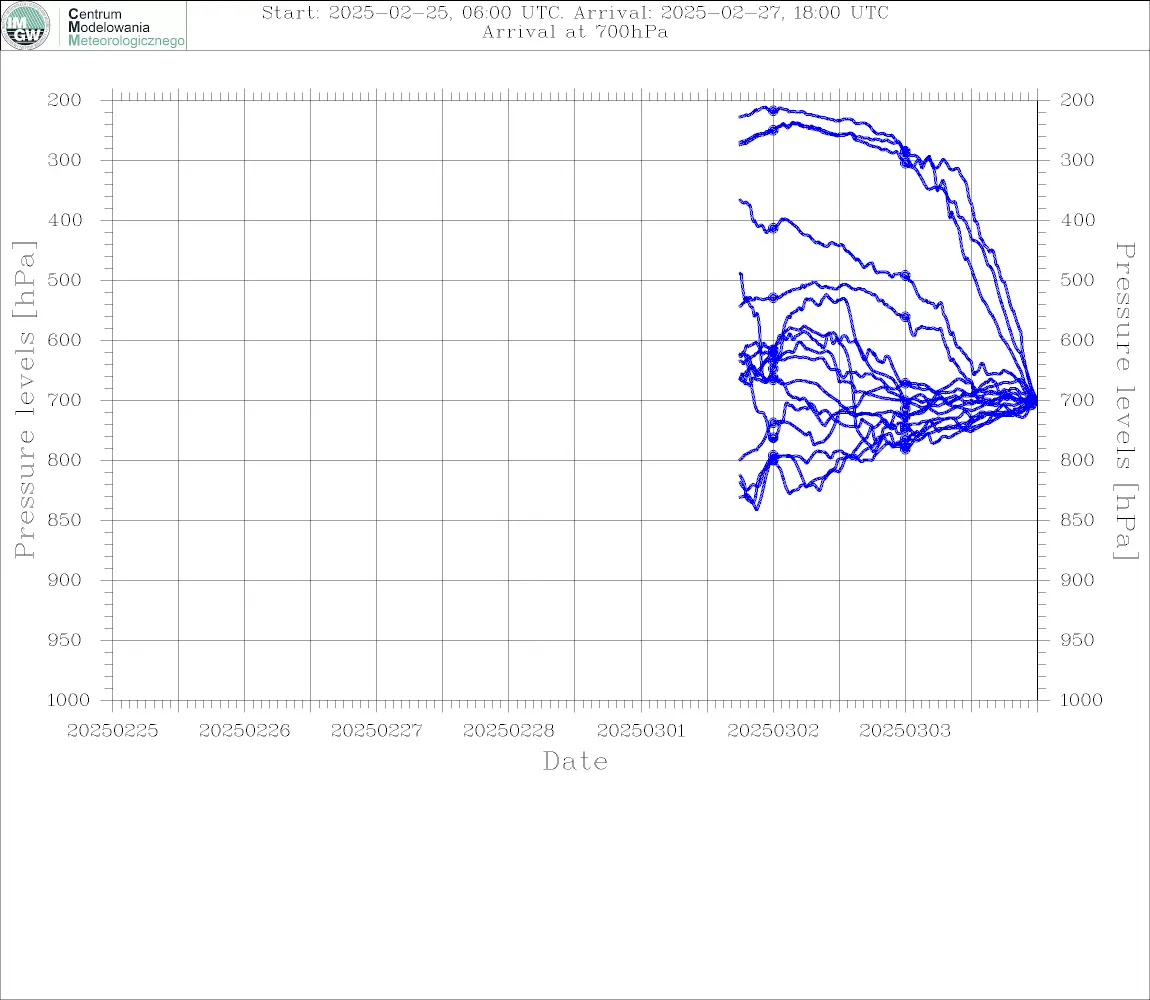Image resolution: width=1150 pixels, height=1000 pixels.
Task: Click the Start and Arrival title line
Action: tap(575, 12)
